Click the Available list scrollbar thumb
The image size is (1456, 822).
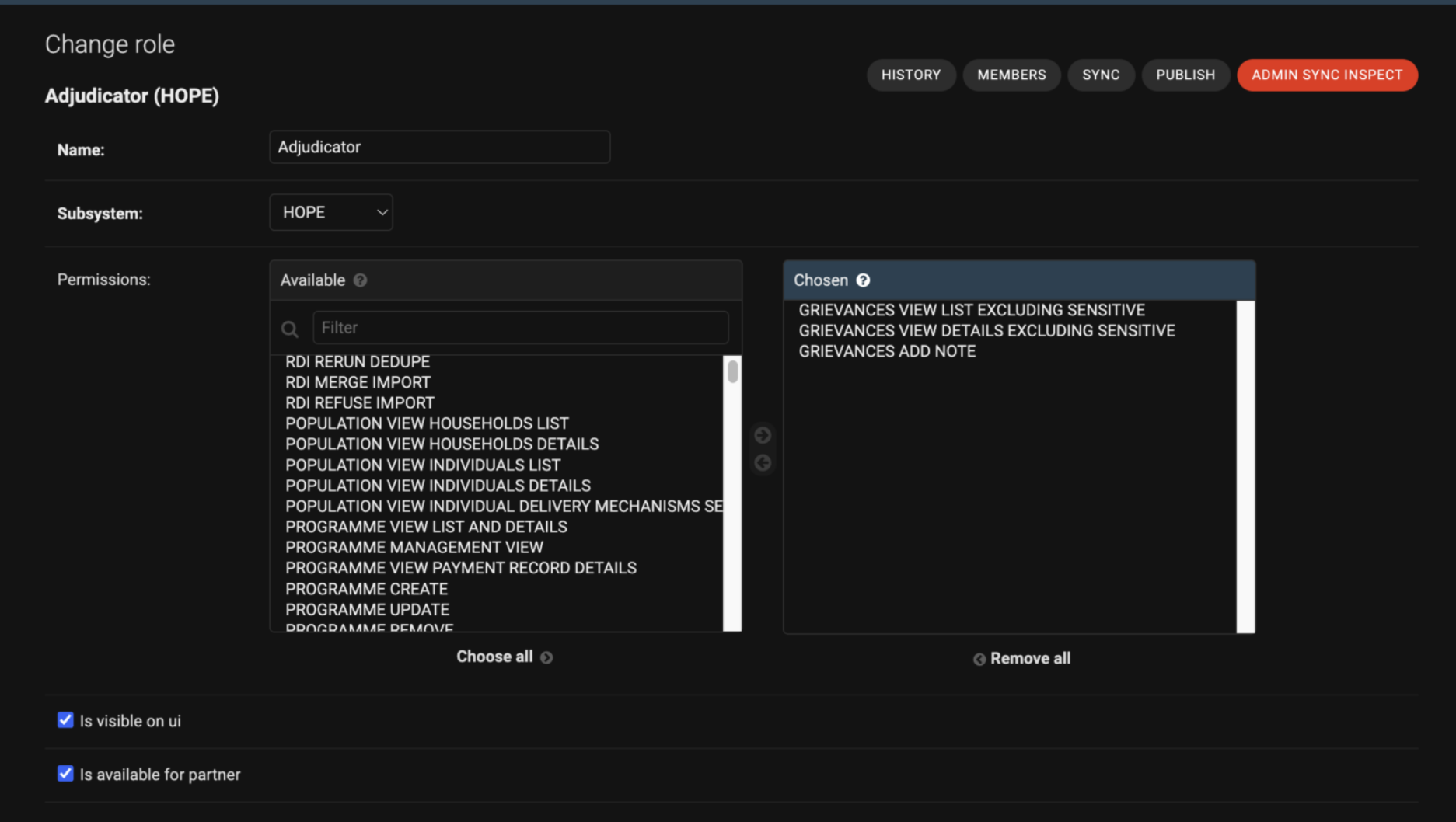732,373
